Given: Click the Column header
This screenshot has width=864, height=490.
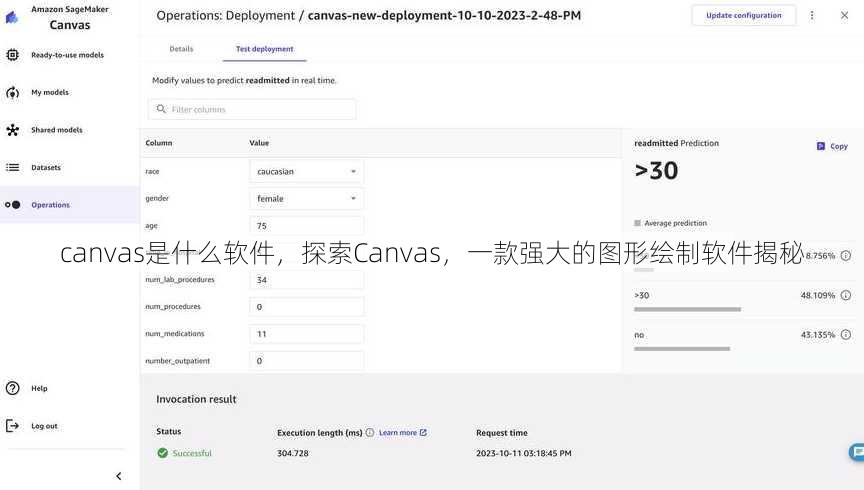Looking at the screenshot, I should (159, 143).
